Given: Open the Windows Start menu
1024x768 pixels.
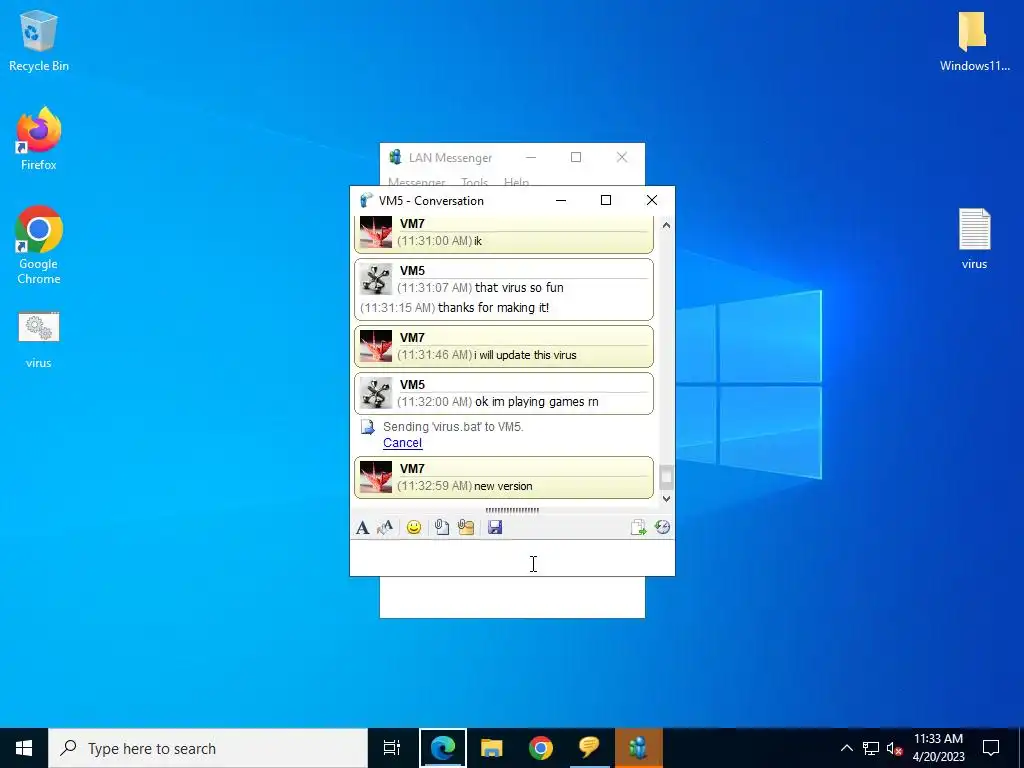Looking at the screenshot, I should tap(24, 748).
